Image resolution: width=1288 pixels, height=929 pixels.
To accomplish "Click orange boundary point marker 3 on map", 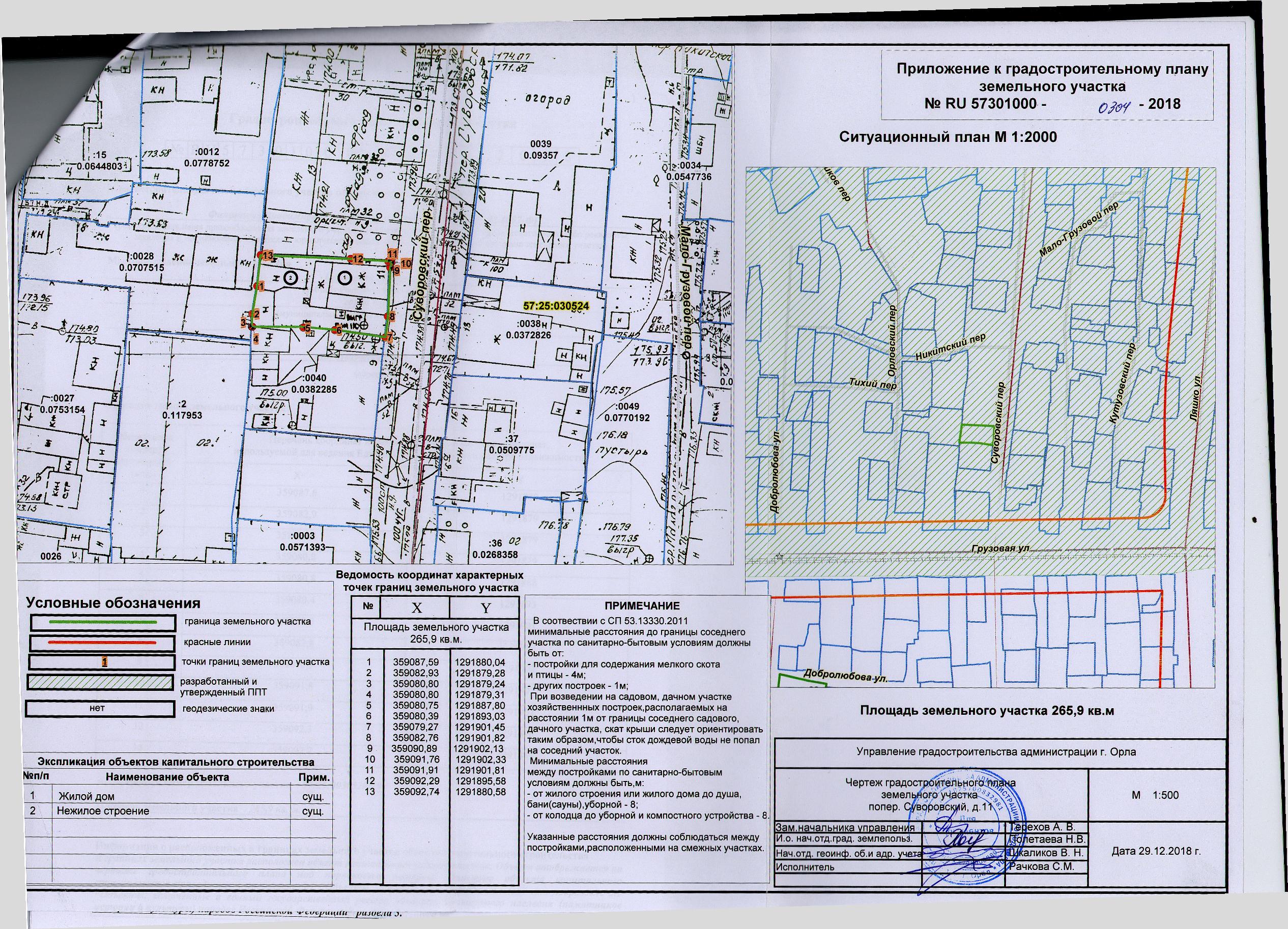I will (243, 323).
